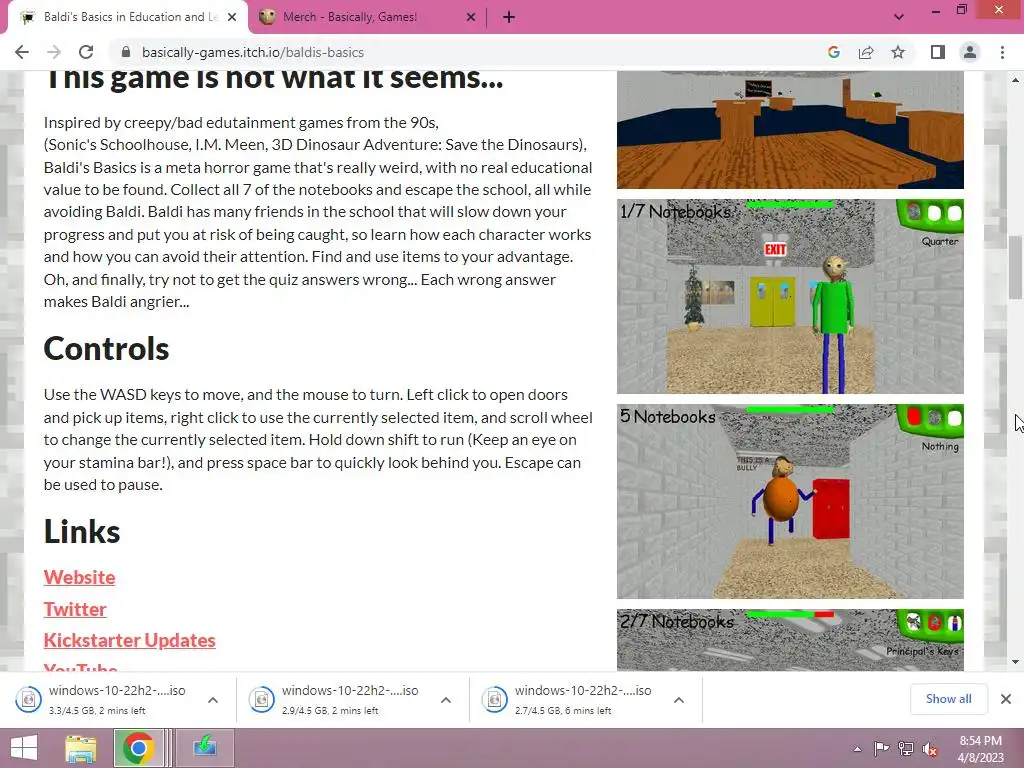Switch to Merch - Basically, Games! tab
The height and width of the screenshot is (768, 1024).
pos(368,17)
